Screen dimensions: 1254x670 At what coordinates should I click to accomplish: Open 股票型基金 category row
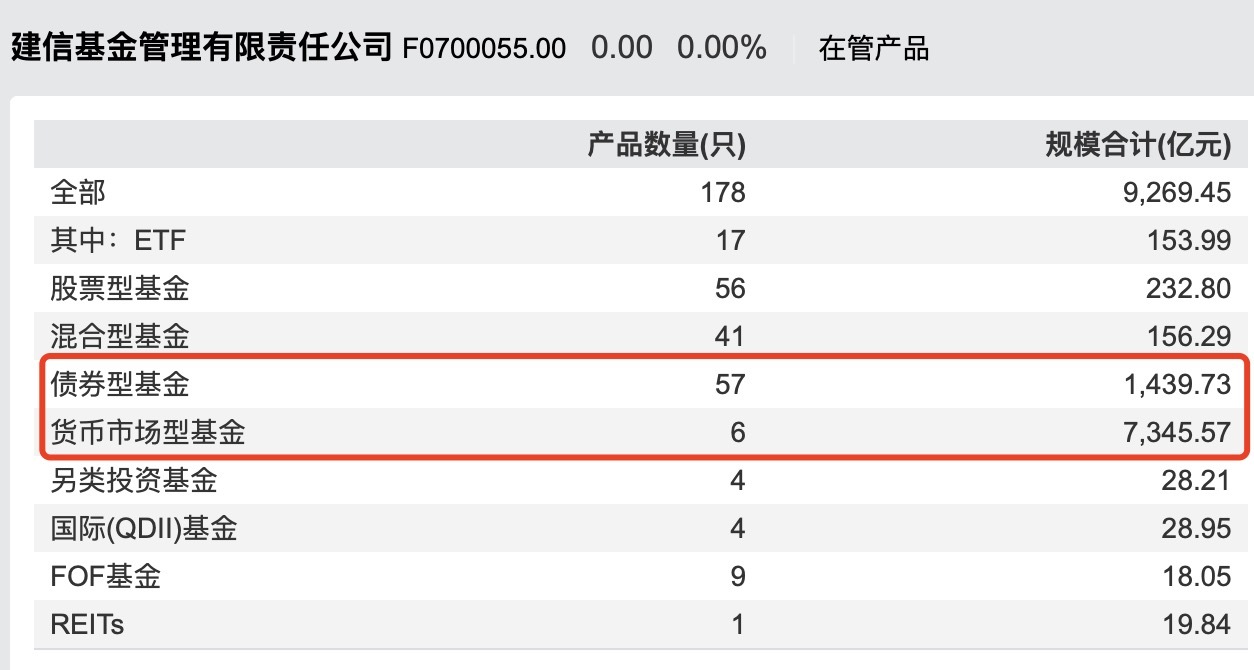tap(640, 288)
